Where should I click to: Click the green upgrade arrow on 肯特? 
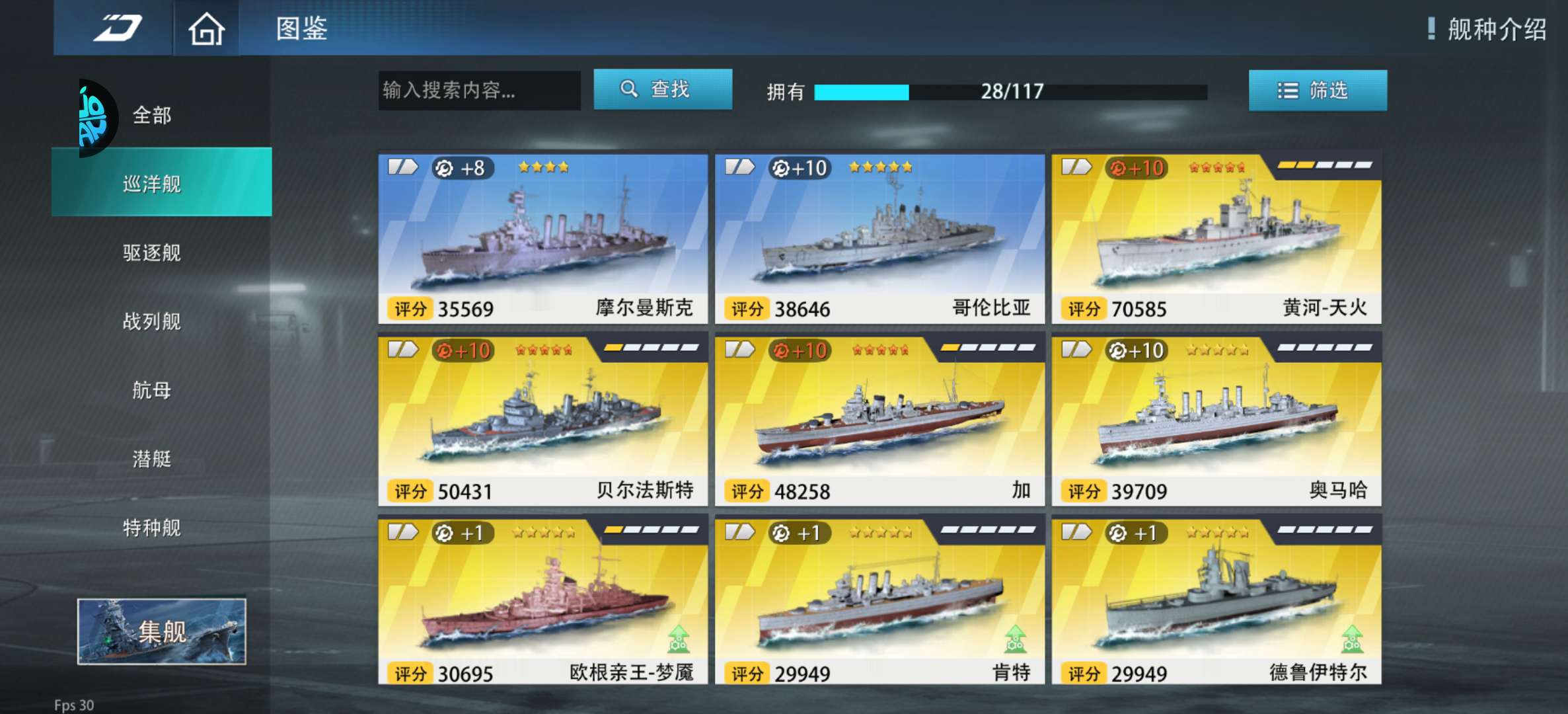1015,639
